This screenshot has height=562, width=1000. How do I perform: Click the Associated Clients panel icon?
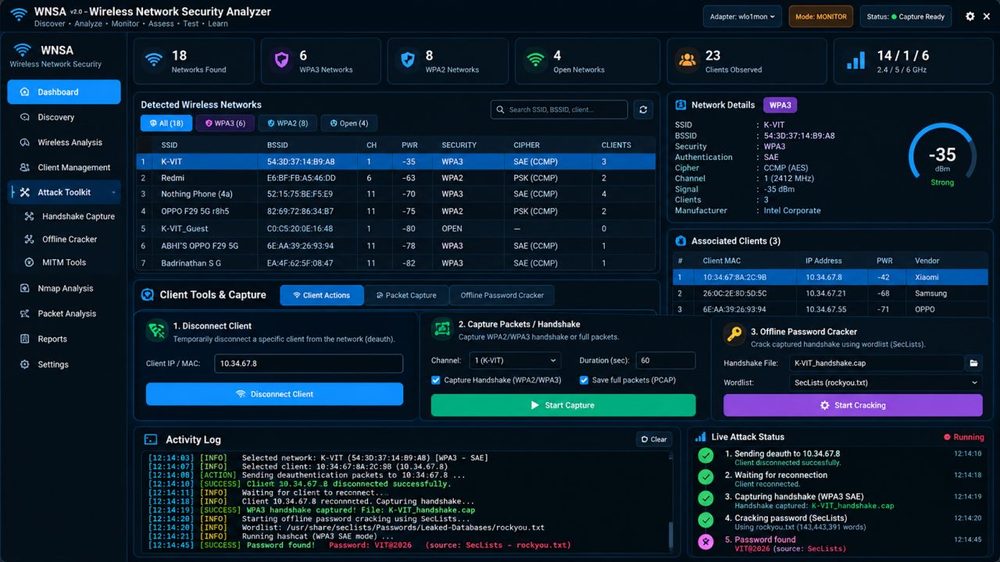coord(680,240)
